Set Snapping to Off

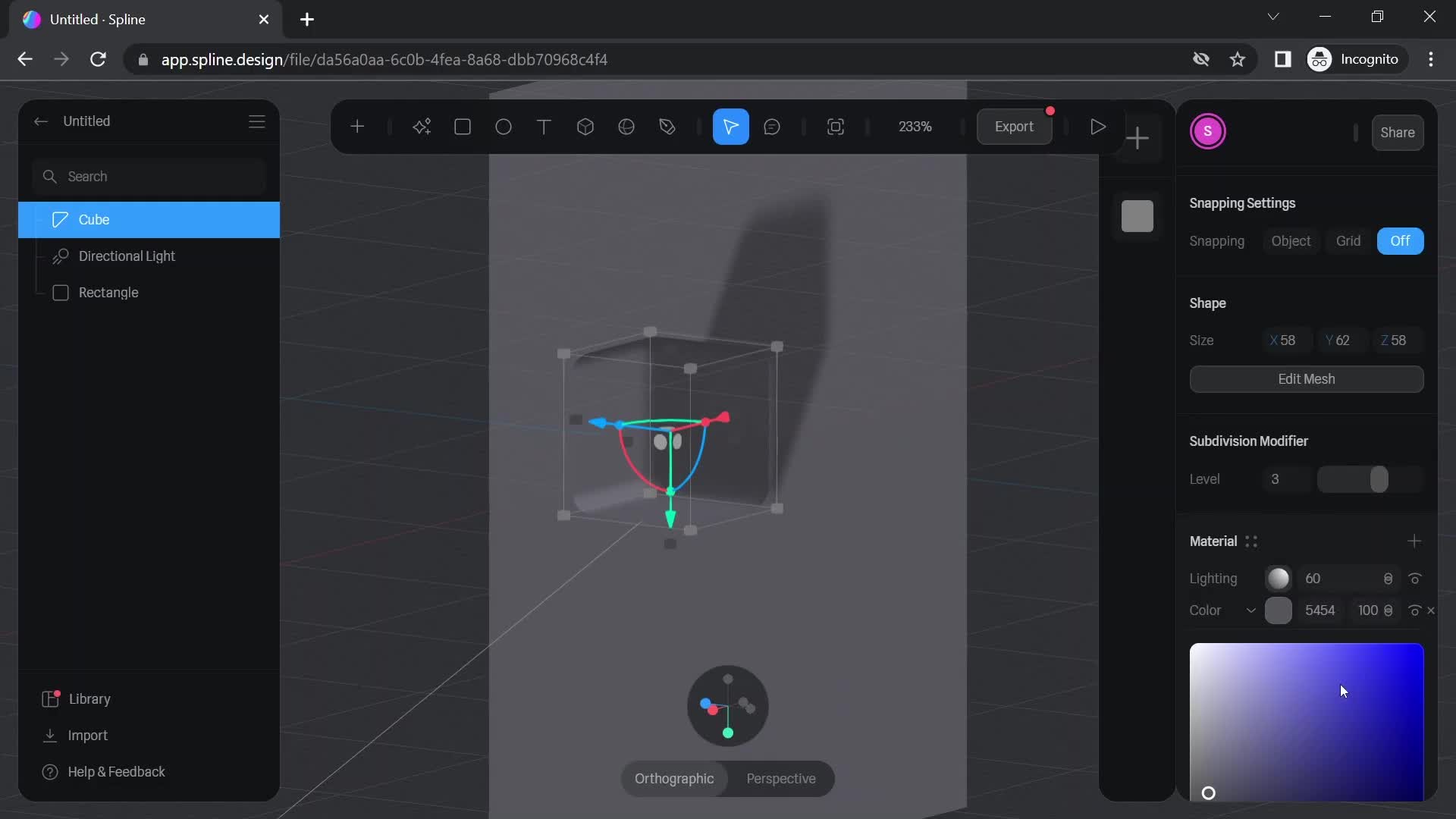click(x=1400, y=241)
